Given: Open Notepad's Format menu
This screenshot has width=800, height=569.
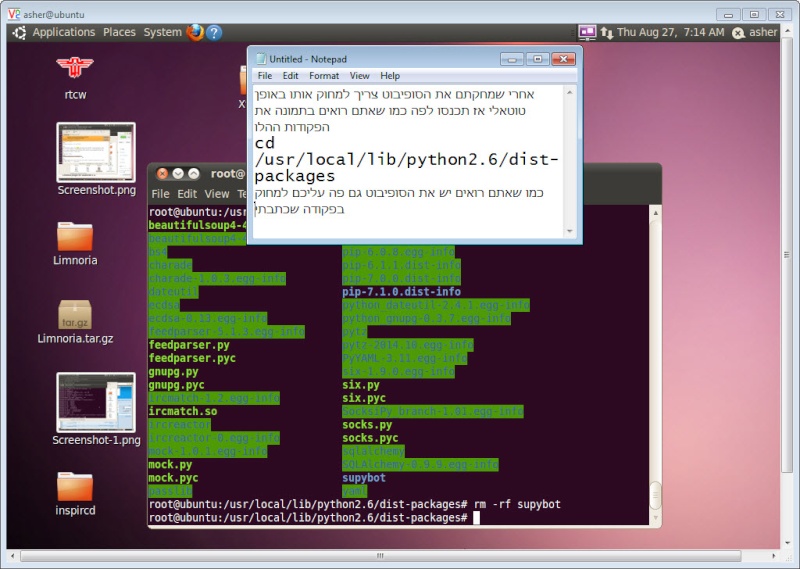Looking at the screenshot, I should pos(324,76).
